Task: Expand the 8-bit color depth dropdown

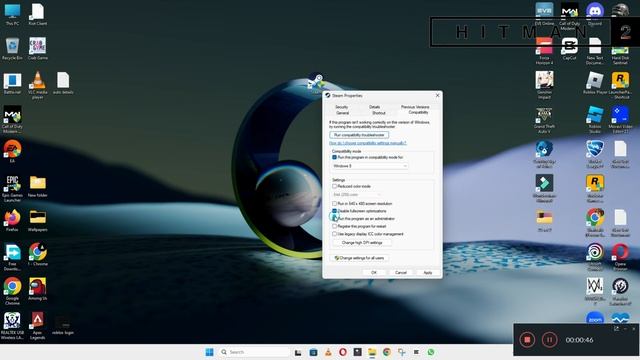Action: [x=357, y=195]
